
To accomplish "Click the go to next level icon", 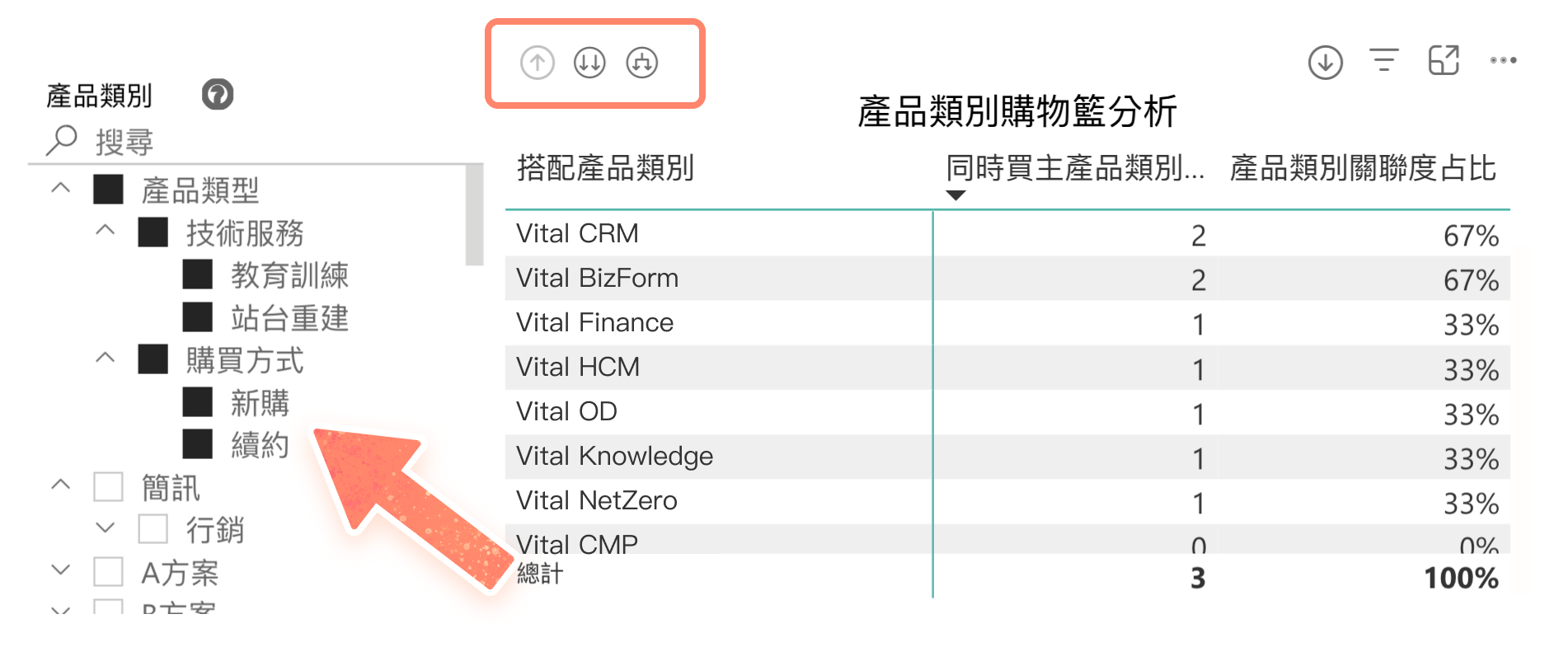I will tap(589, 63).
